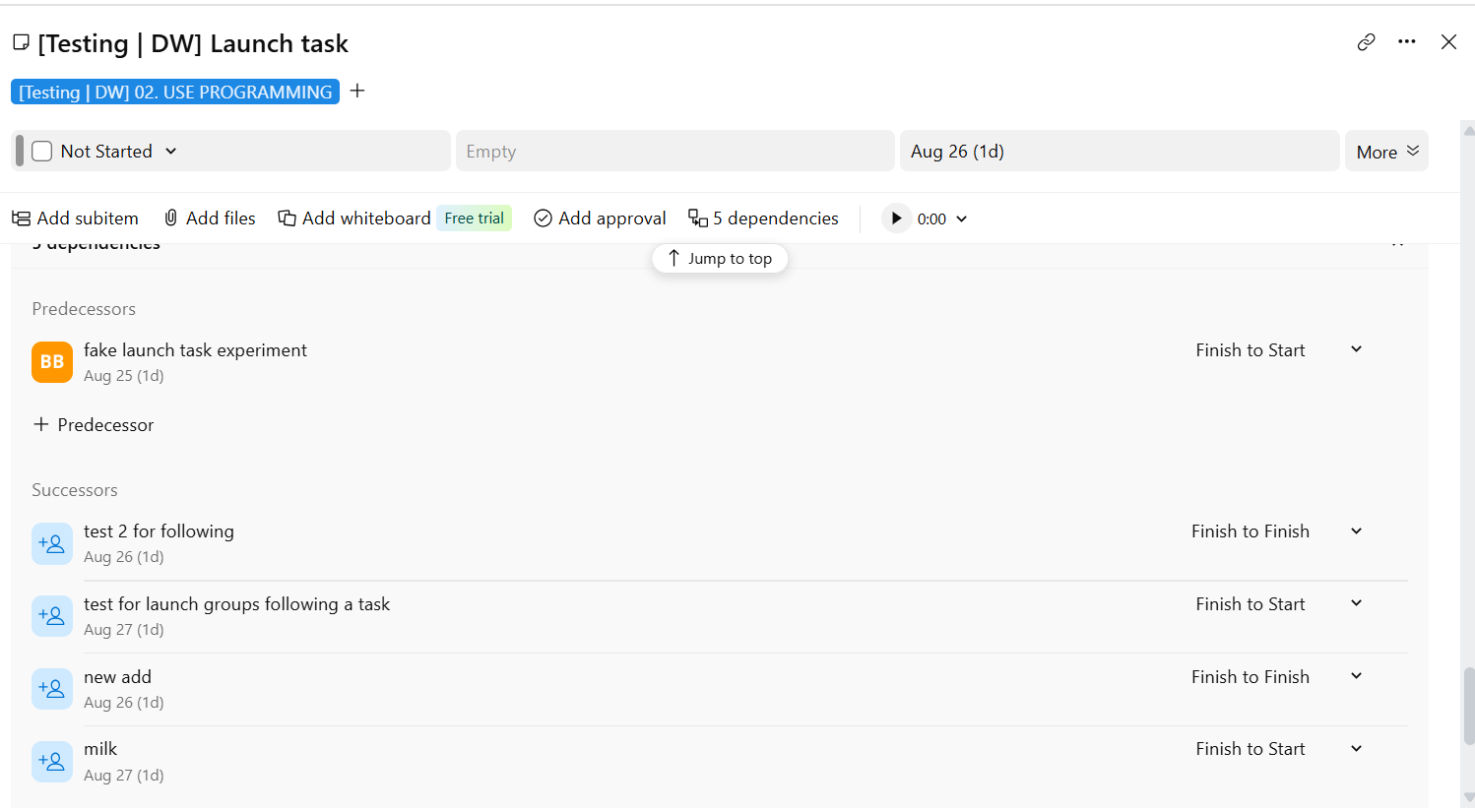Change dependency type for fake launch task experiment
Viewport: 1475px width, 812px height.
pos(1278,350)
